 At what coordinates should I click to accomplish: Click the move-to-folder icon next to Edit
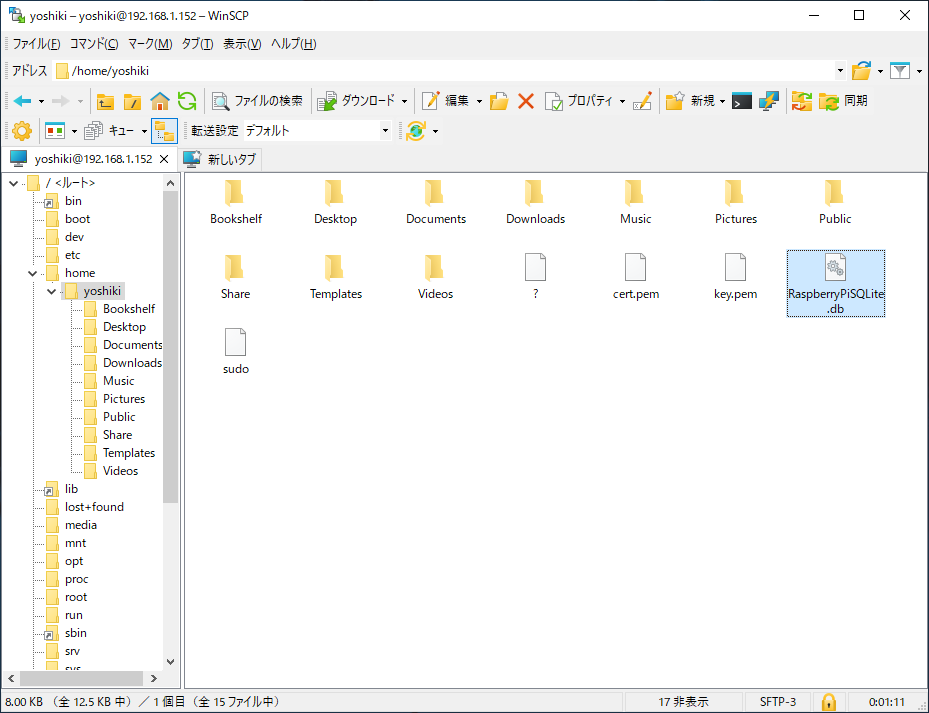tap(499, 101)
